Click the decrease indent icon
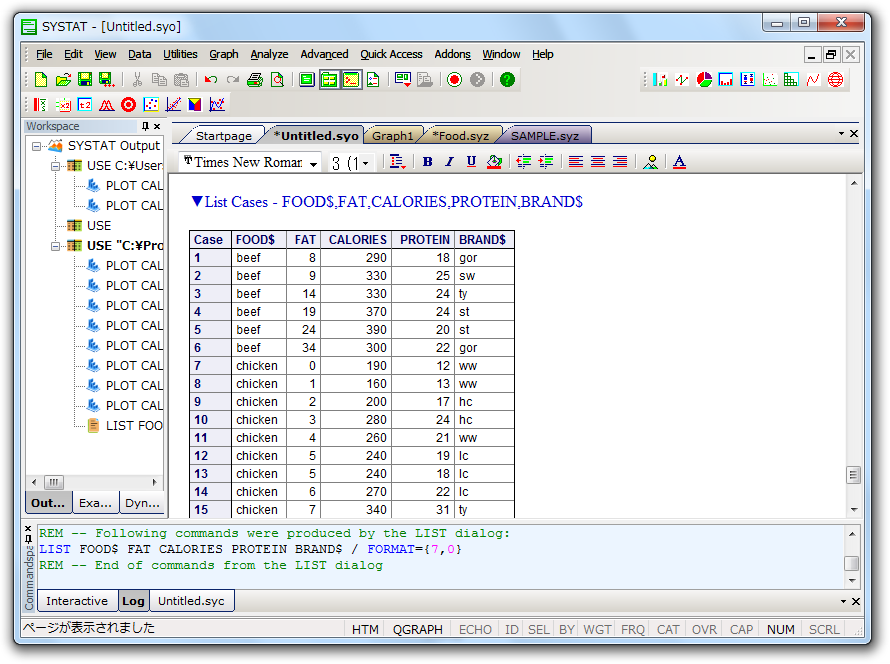890x664 pixels. [x=523, y=162]
